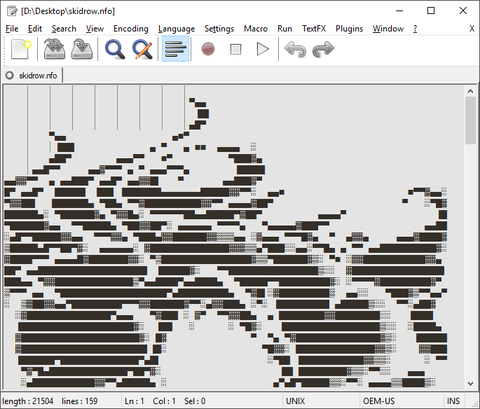480x409 pixels.
Task: Click the 'Ln : 1' status bar field
Action: (x=134, y=401)
